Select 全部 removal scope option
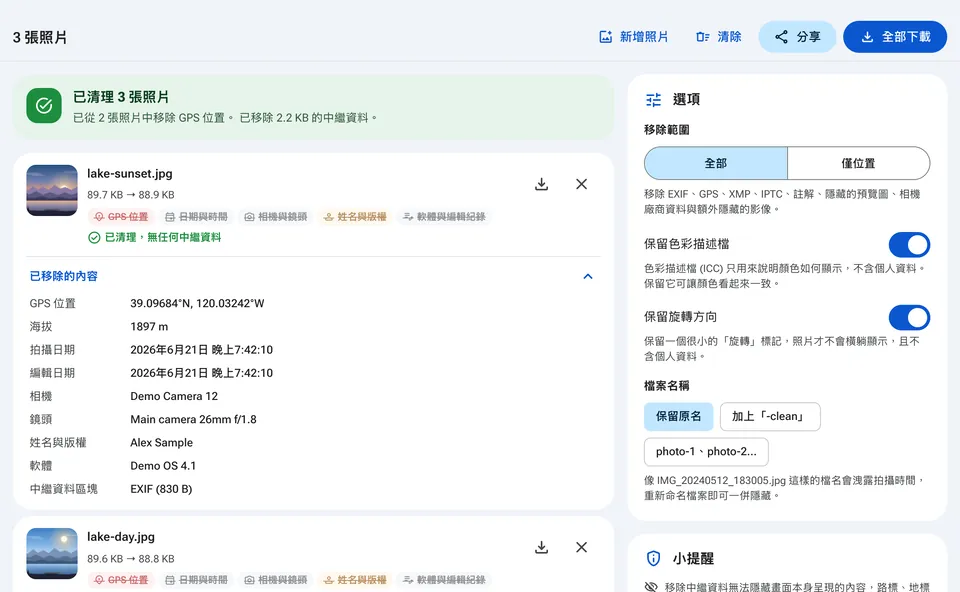 (x=716, y=163)
